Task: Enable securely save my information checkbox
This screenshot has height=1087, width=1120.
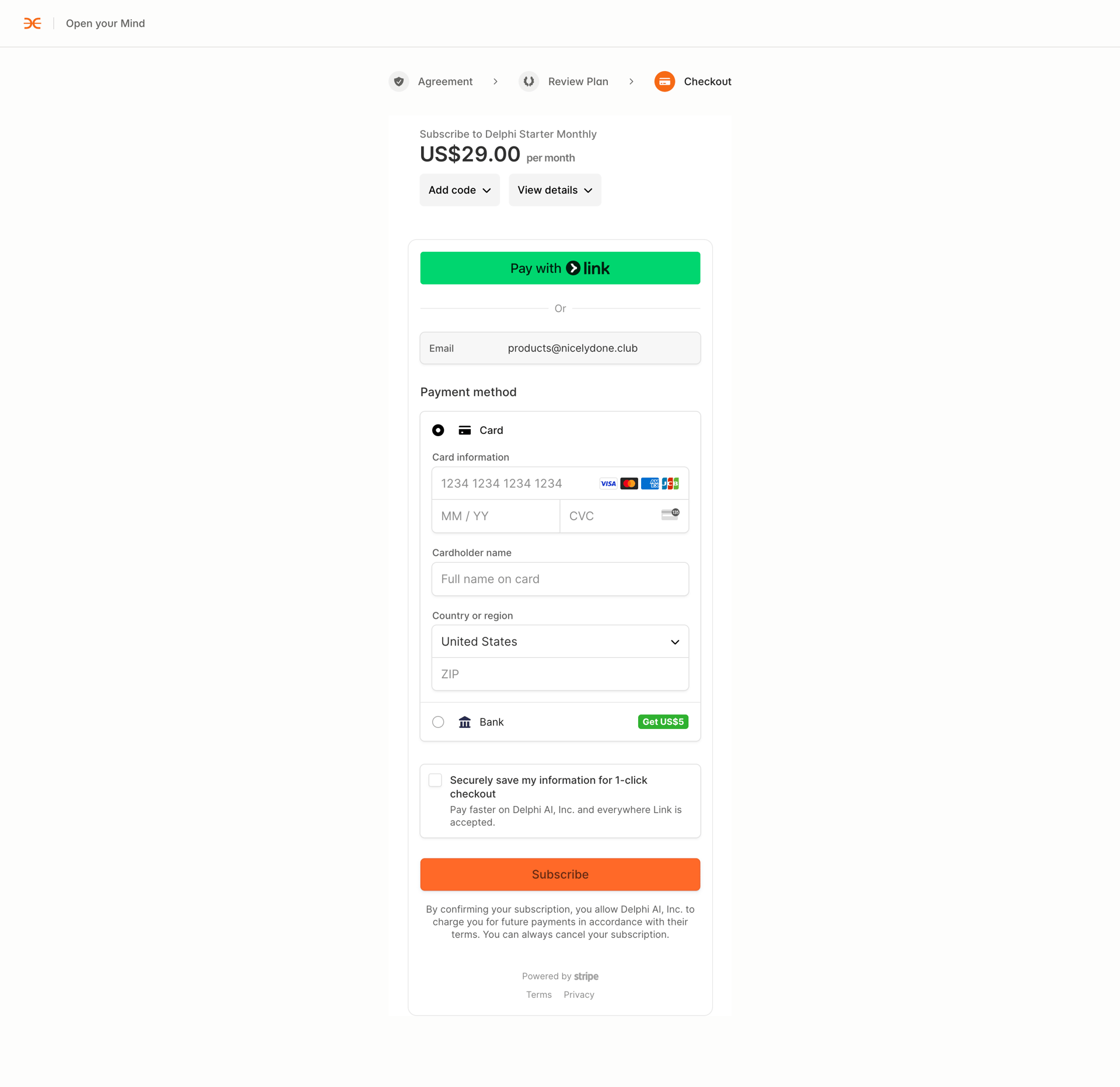Action: [435, 780]
